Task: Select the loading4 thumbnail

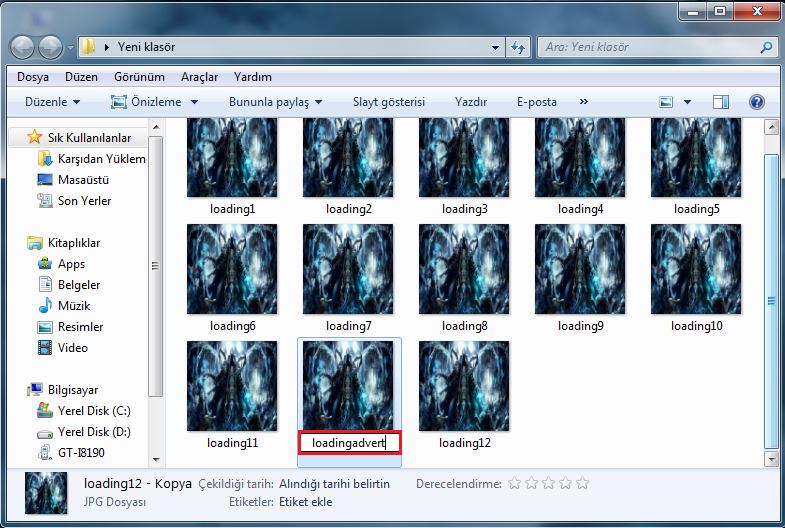Action: [x=580, y=157]
